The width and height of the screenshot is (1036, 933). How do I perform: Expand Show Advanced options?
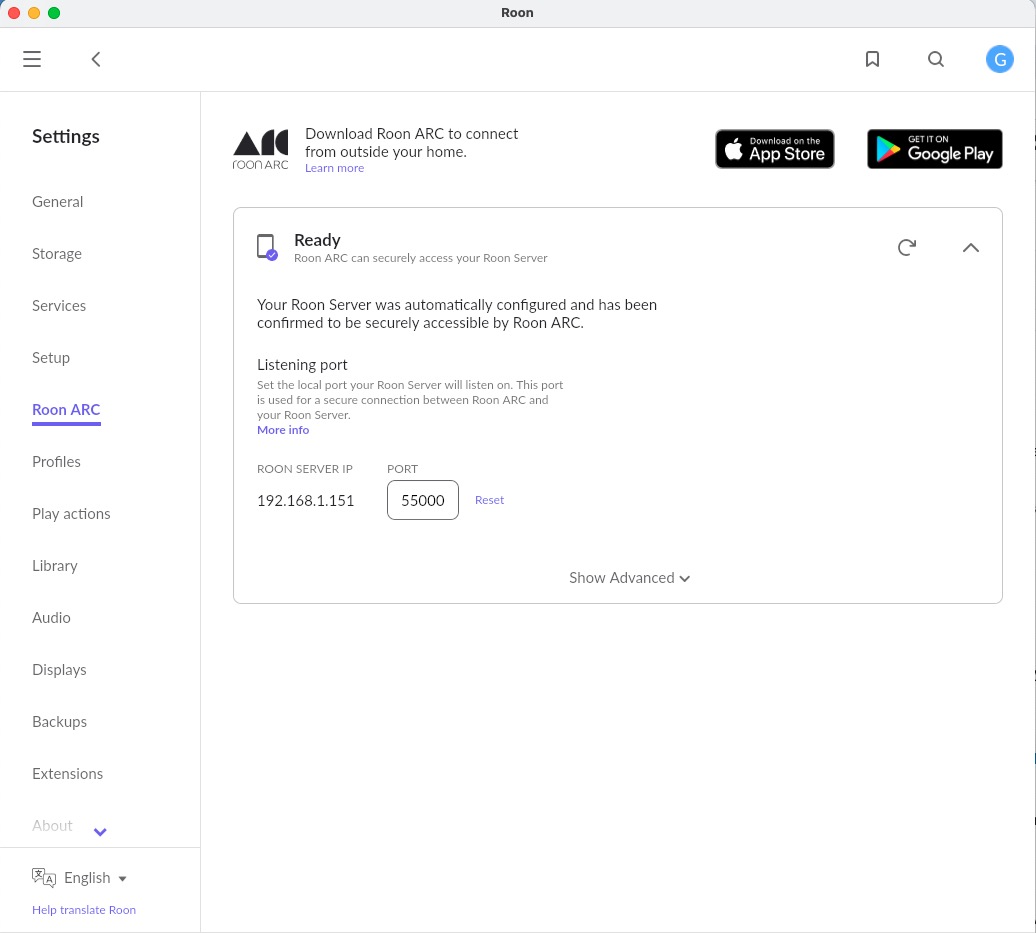(629, 578)
